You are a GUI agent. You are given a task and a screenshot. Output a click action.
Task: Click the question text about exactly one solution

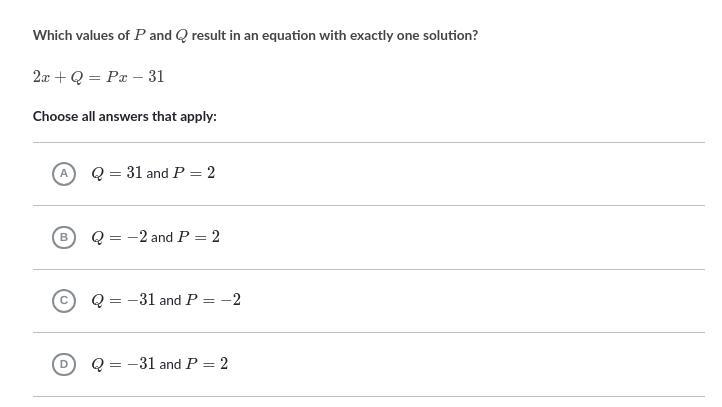[255, 35]
